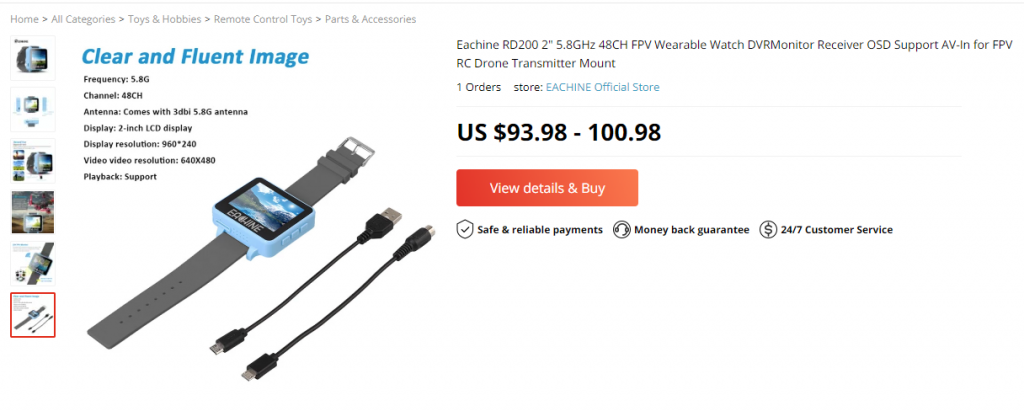This screenshot has width=1024, height=411.
Task: Select the fourth thumbnail with drone photo
Action: tap(33, 212)
